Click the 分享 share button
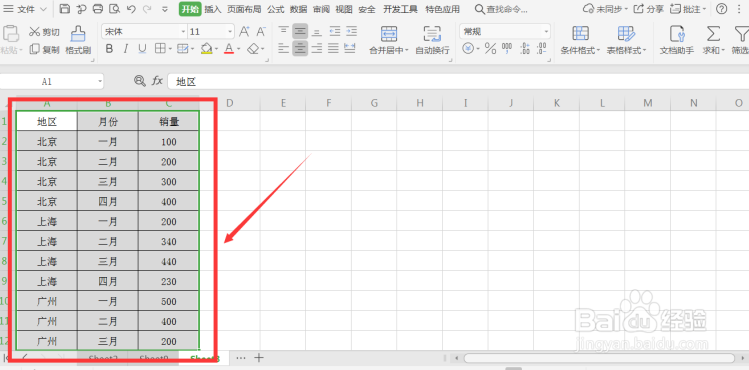Image resolution: width=749 pixels, height=370 pixels. pyautogui.click(x=648, y=9)
